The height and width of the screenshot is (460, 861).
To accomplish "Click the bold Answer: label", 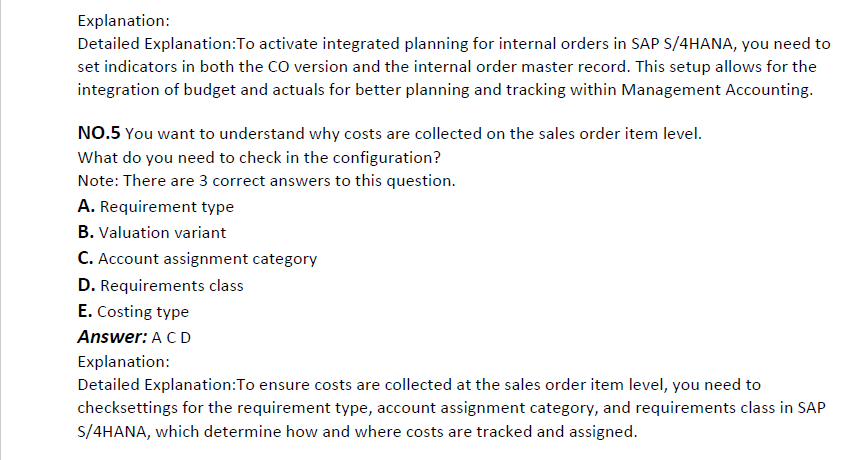I will click(112, 337).
